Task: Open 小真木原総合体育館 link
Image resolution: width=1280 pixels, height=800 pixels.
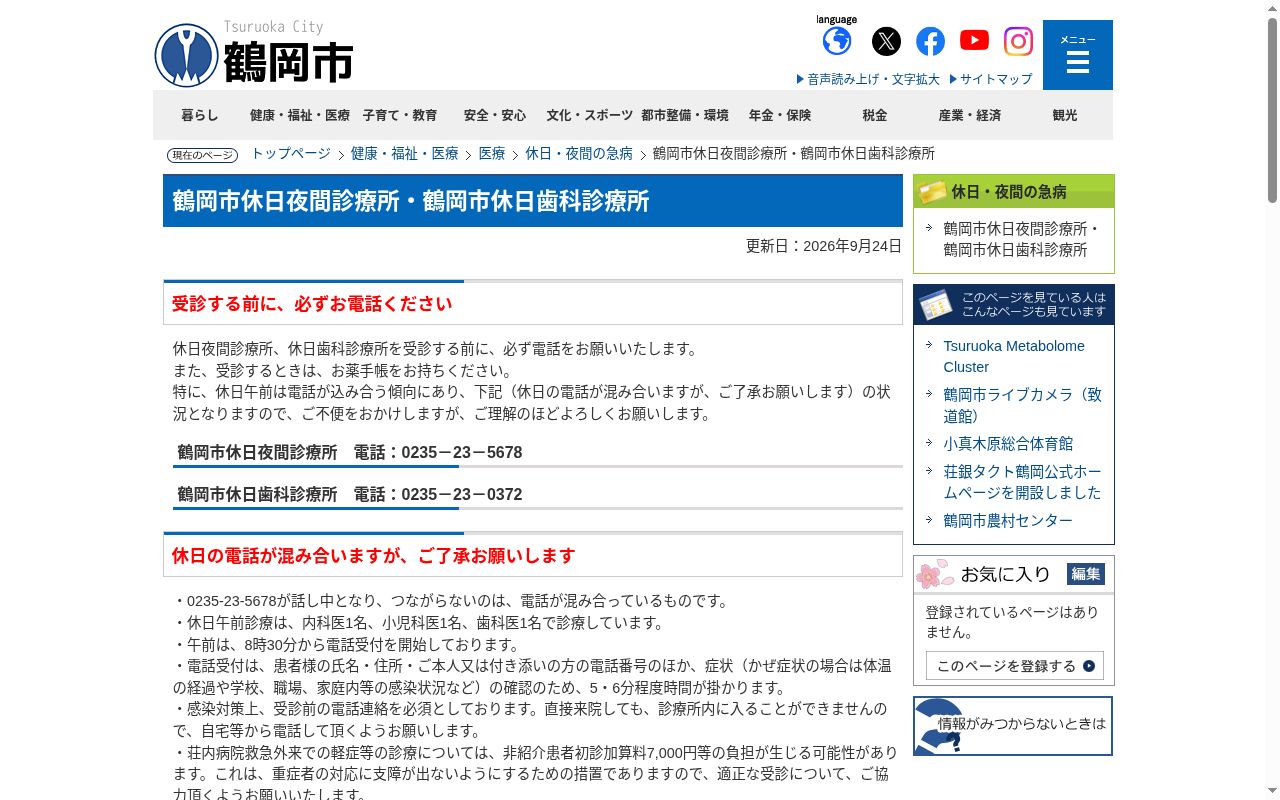Action: tap(1008, 443)
